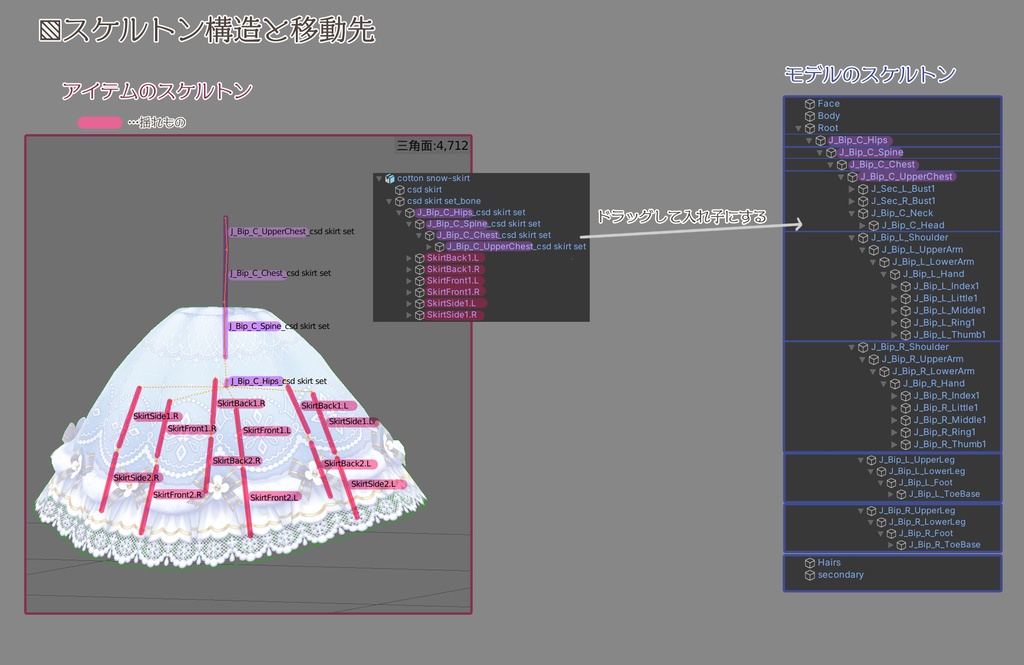1024x665 pixels.
Task: Collapse the J_Bip_R_Shoulder node
Action: point(852,348)
